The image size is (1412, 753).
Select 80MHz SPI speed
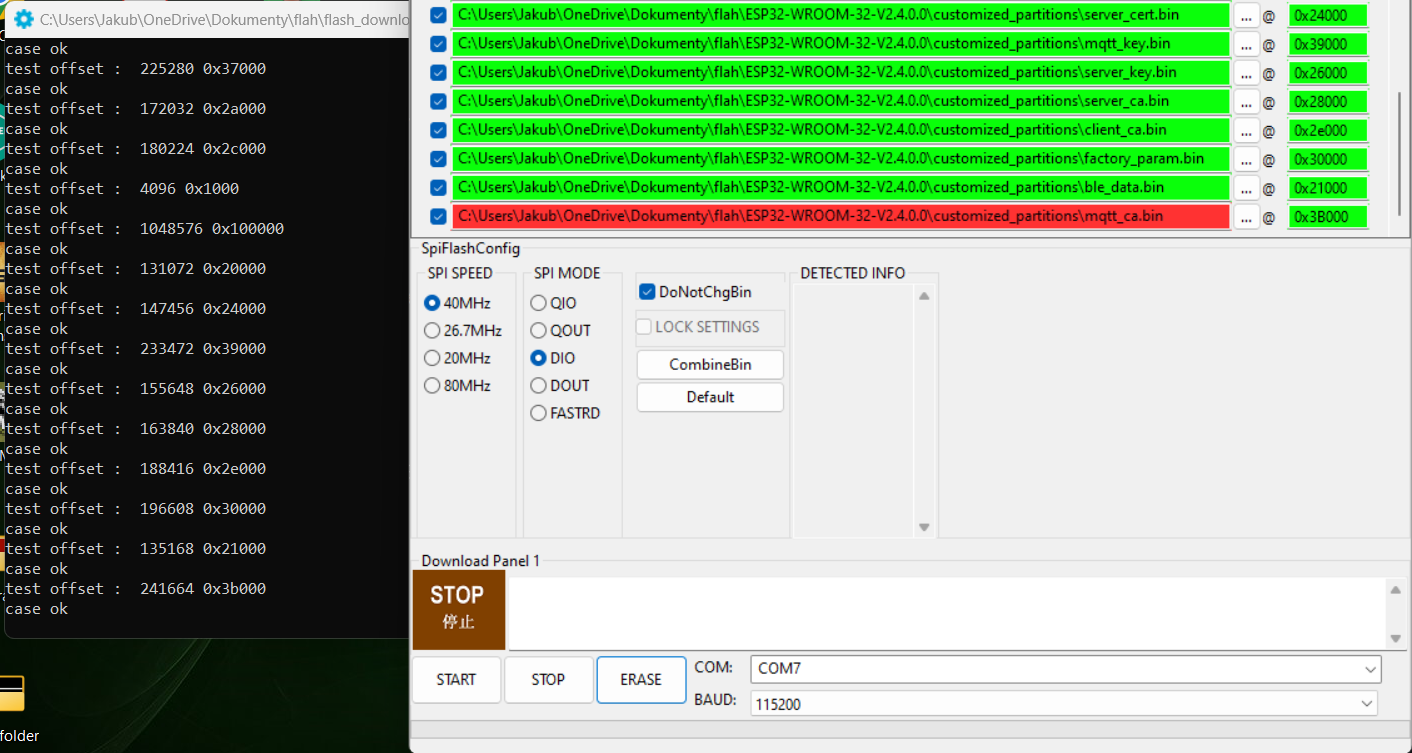point(431,384)
